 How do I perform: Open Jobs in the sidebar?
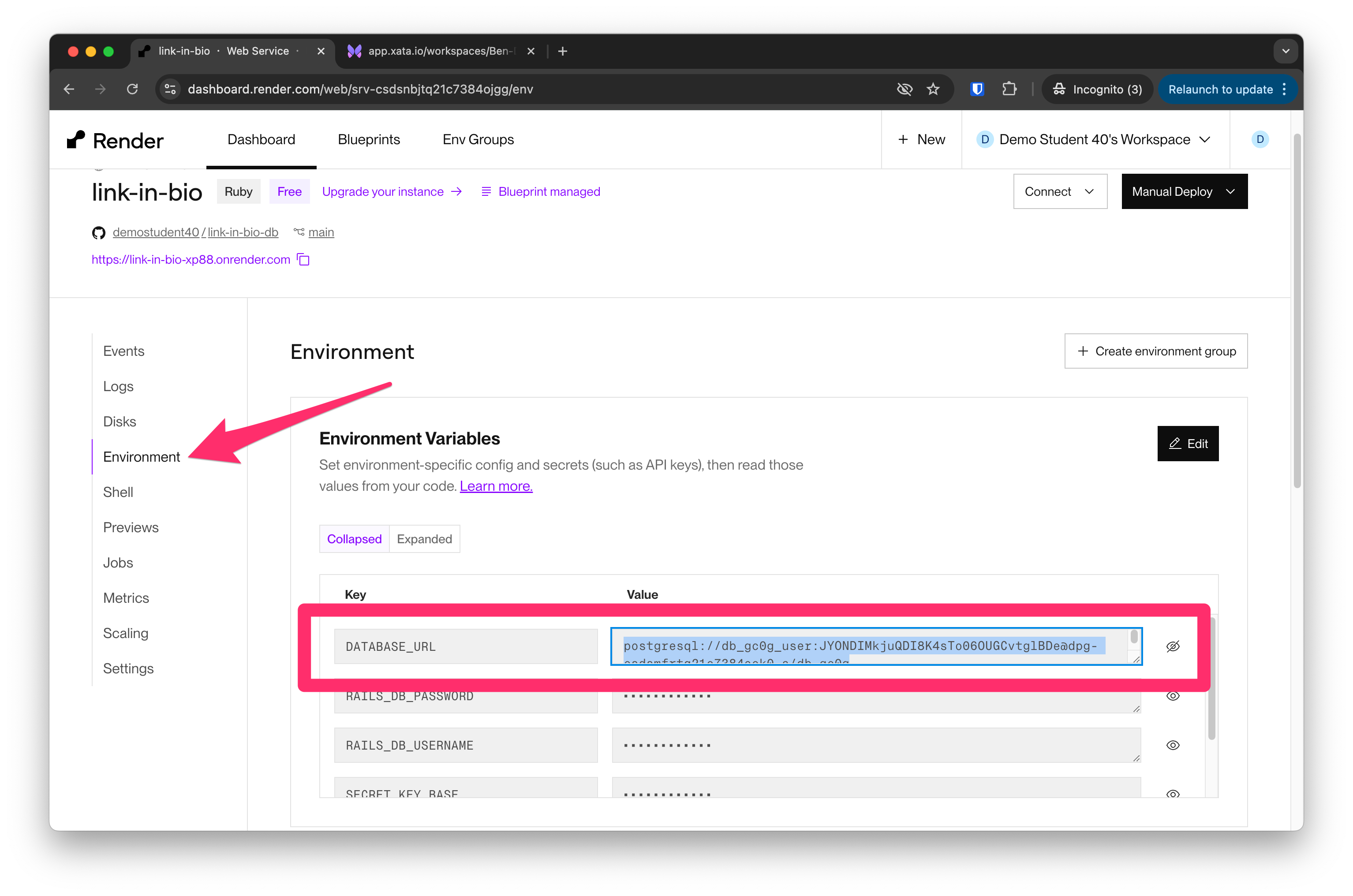coord(118,563)
